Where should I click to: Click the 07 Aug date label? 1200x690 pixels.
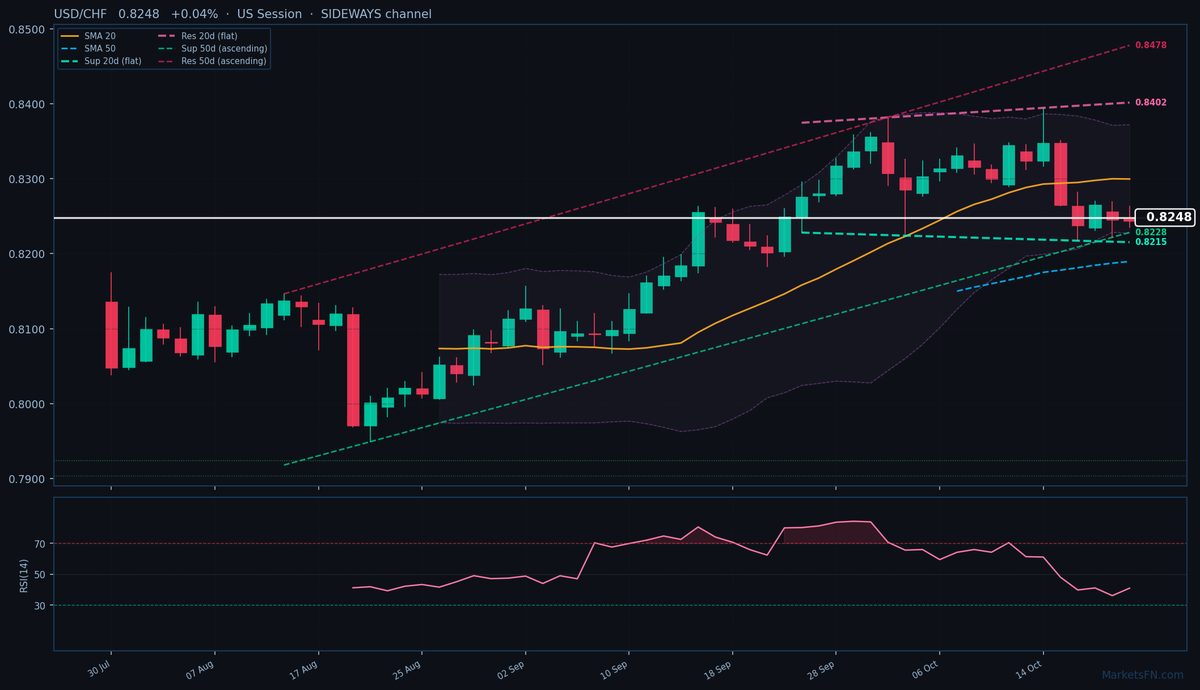coord(201,670)
